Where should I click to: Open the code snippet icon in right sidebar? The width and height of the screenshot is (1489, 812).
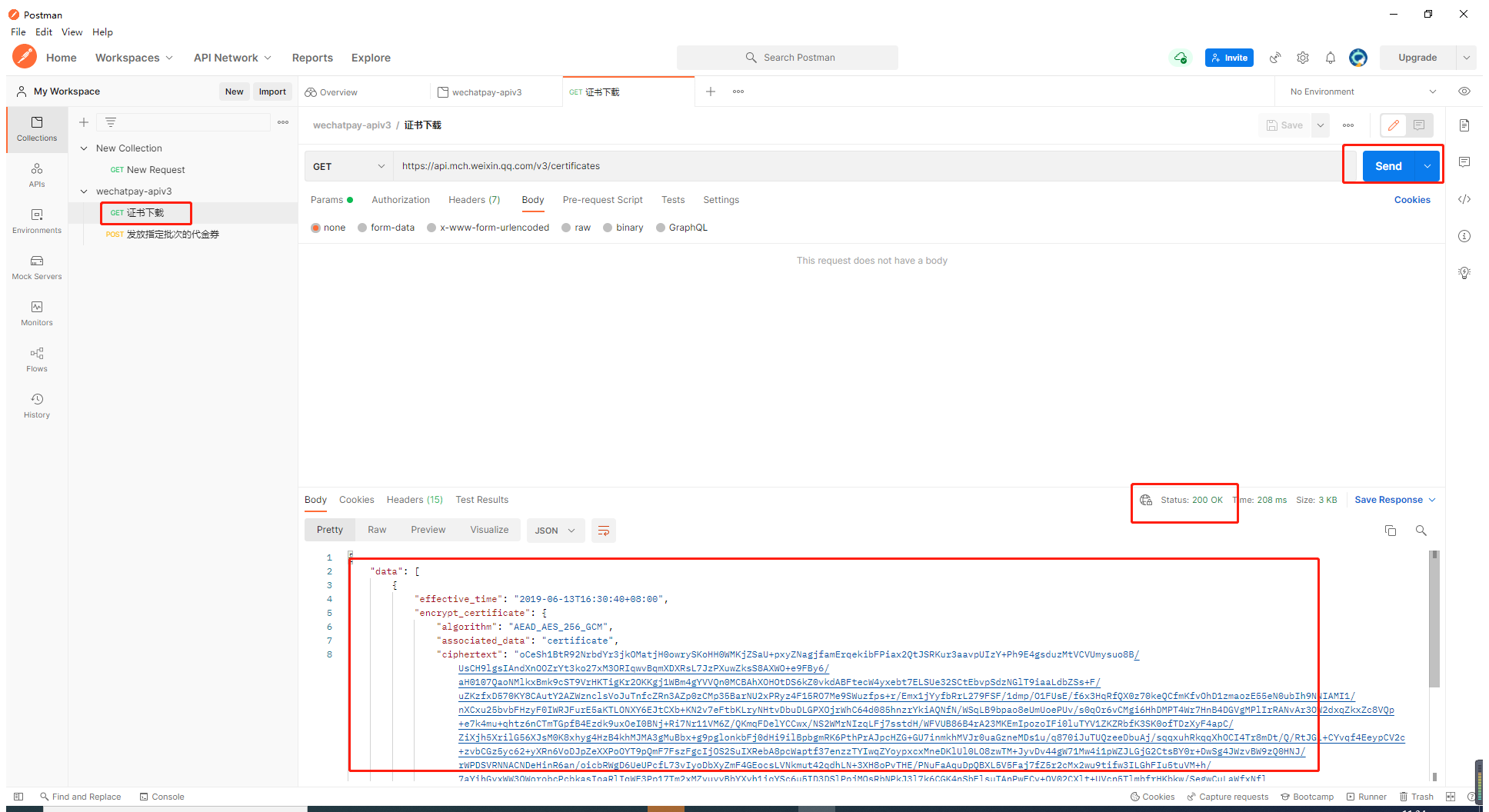pyautogui.click(x=1464, y=199)
